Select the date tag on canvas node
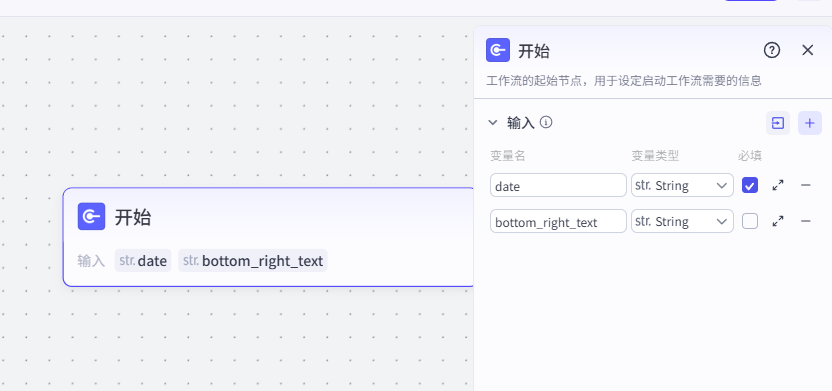832x391 pixels. click(x=143, y=260)
